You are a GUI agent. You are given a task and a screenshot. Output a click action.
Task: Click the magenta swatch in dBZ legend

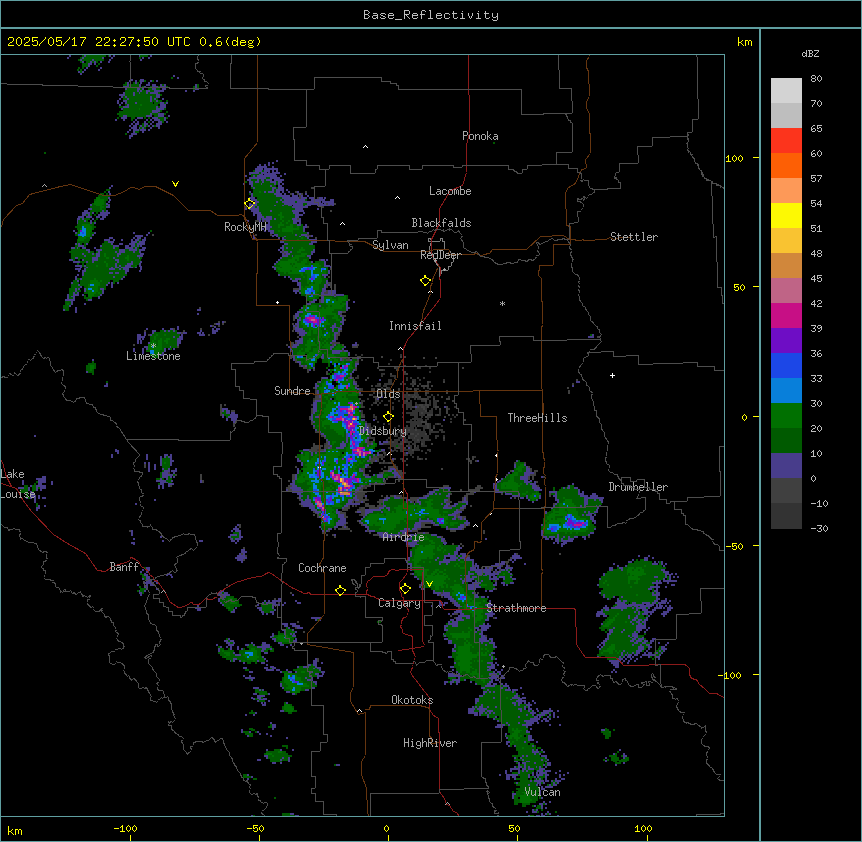(786, 315)
